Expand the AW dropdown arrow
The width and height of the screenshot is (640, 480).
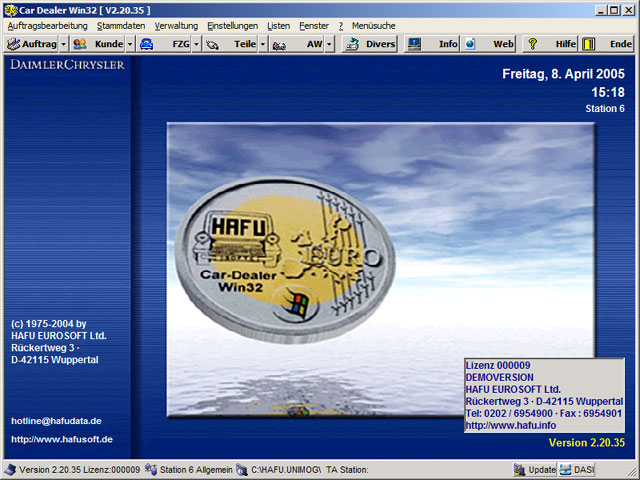pos(329,44)
